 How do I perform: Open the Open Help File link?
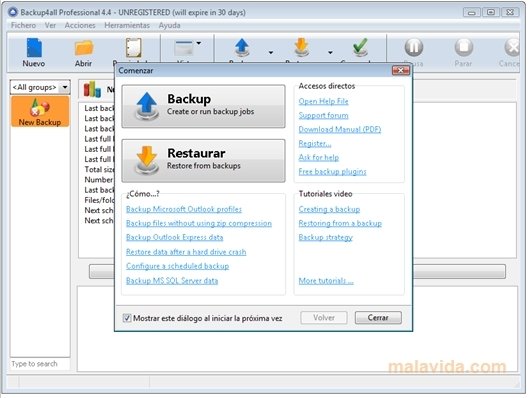coord(323,101)
